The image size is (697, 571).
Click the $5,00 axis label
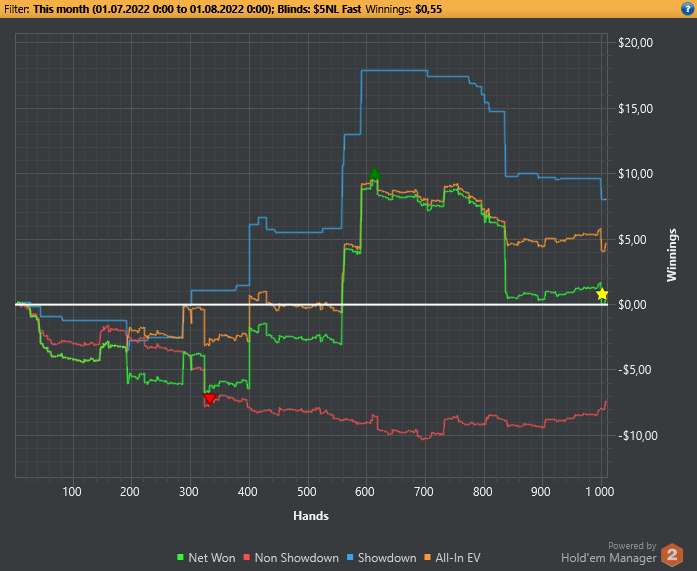633,240
